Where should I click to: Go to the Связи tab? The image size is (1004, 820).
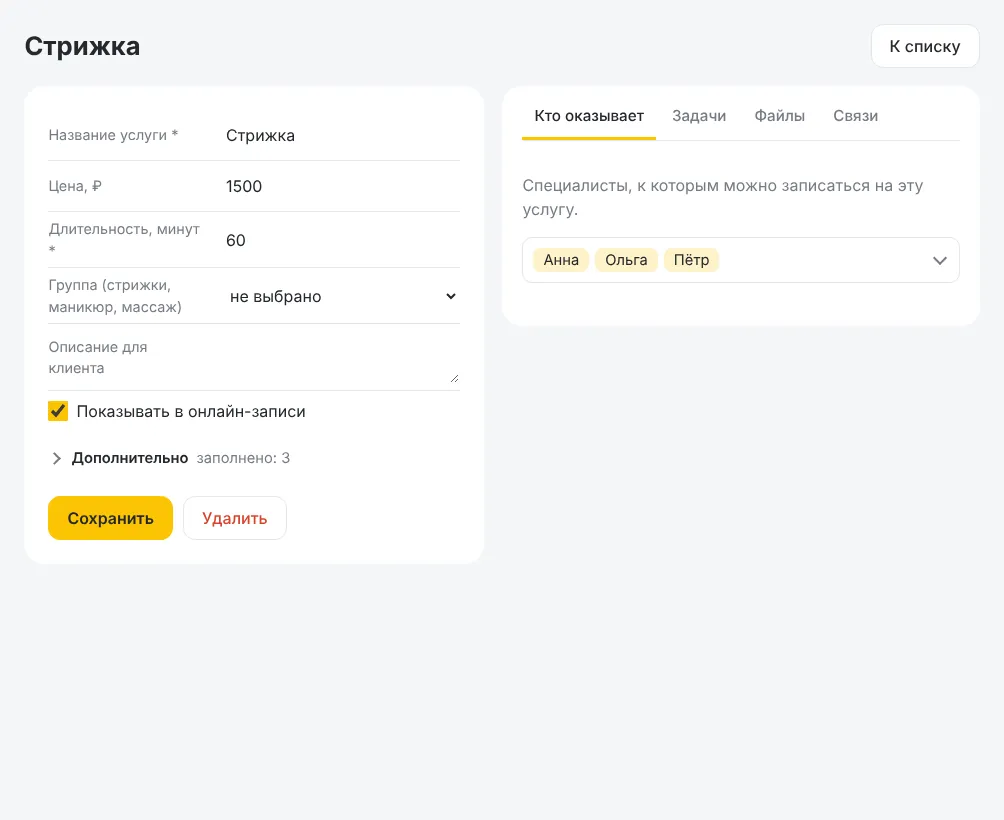coord(855,116)
